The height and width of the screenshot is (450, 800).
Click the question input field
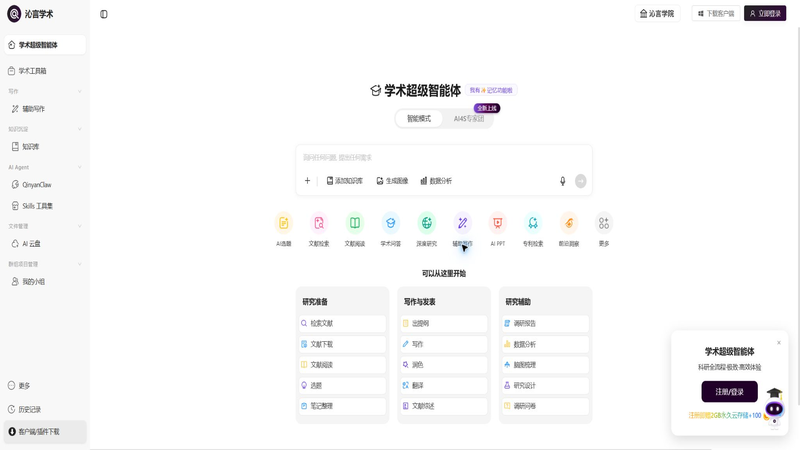click(x=444, y=158)
